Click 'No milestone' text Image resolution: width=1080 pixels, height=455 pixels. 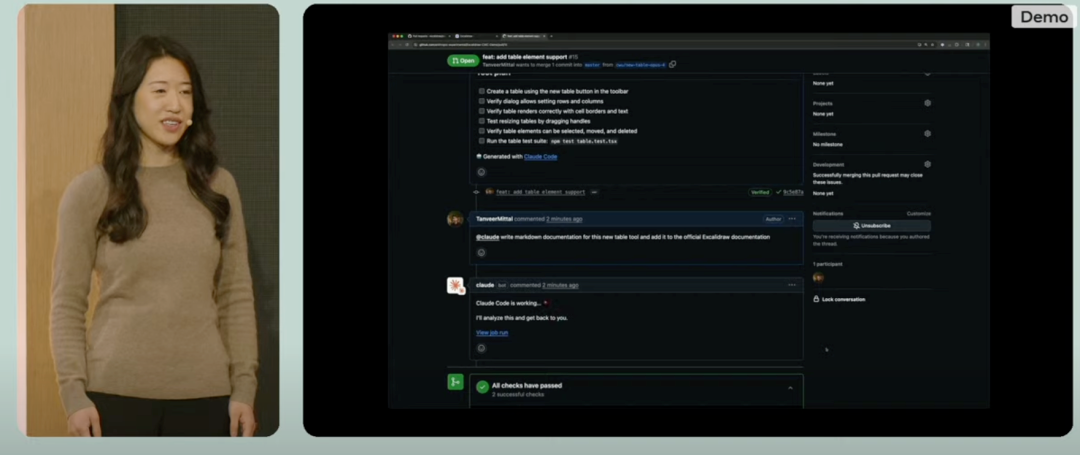[827, 145]
